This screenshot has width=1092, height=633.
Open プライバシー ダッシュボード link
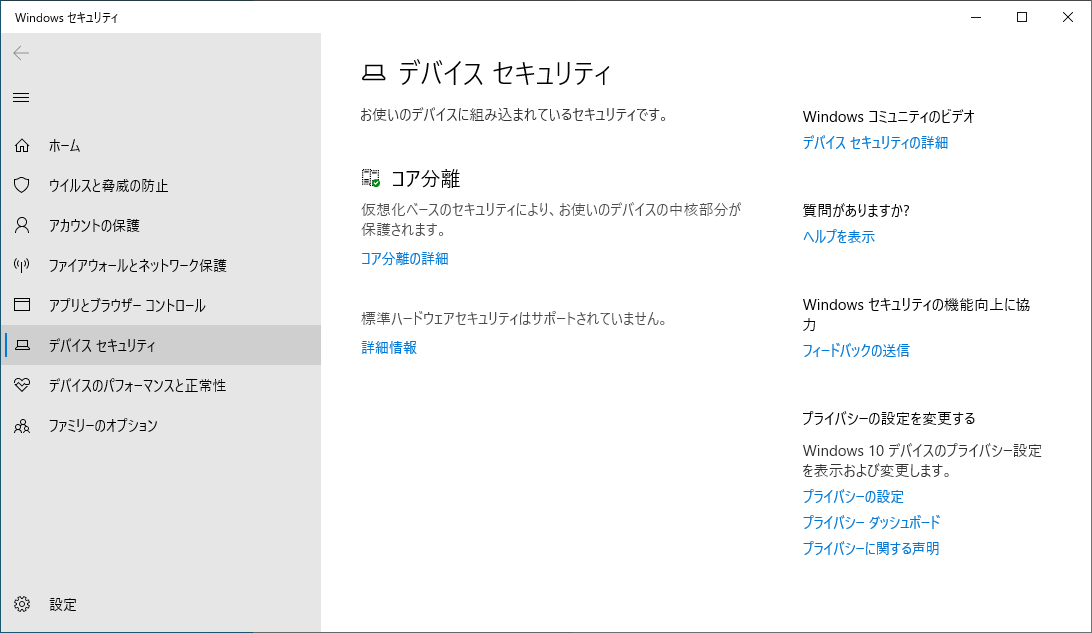click(871, 522)
